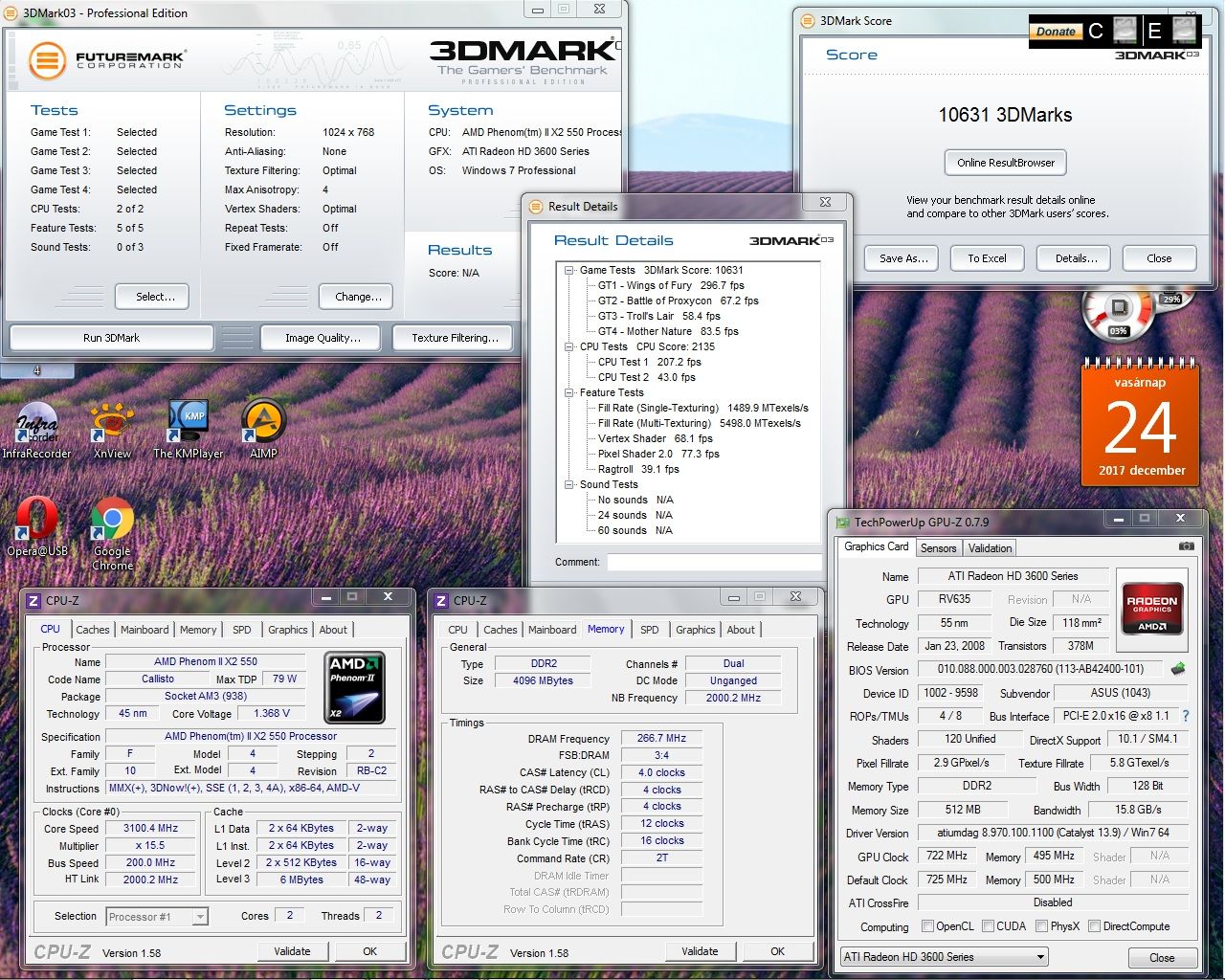
Task: Click bus interface question mark in GPU-Z
Action: point(1186,716)
